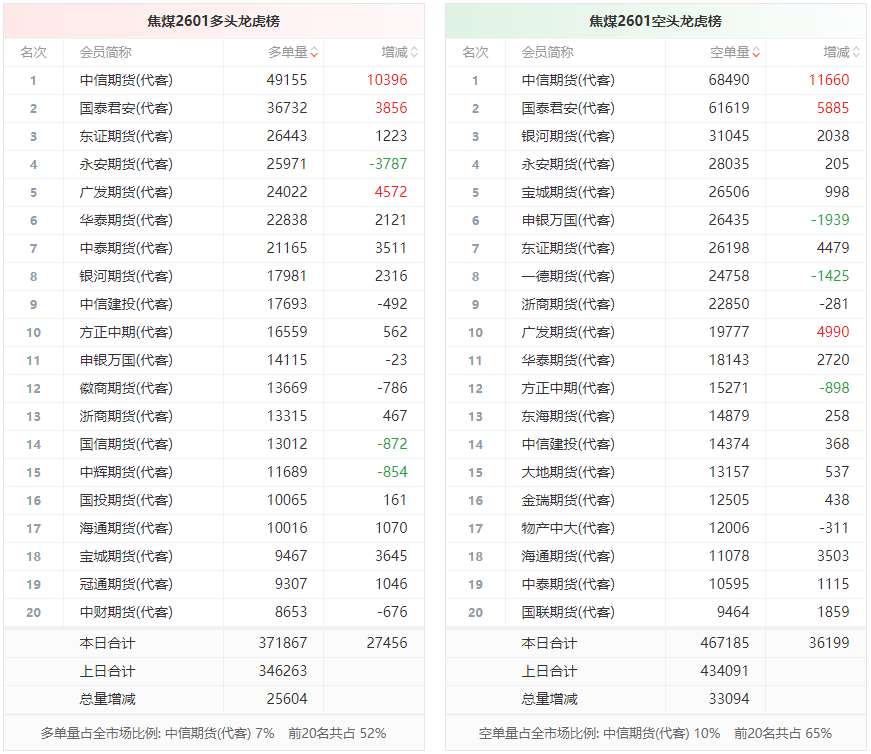Image resolution: width=871 pixels, height=754 pixels.
Task: Click 东海期货(代客) row name
Action: coord(568,416)
